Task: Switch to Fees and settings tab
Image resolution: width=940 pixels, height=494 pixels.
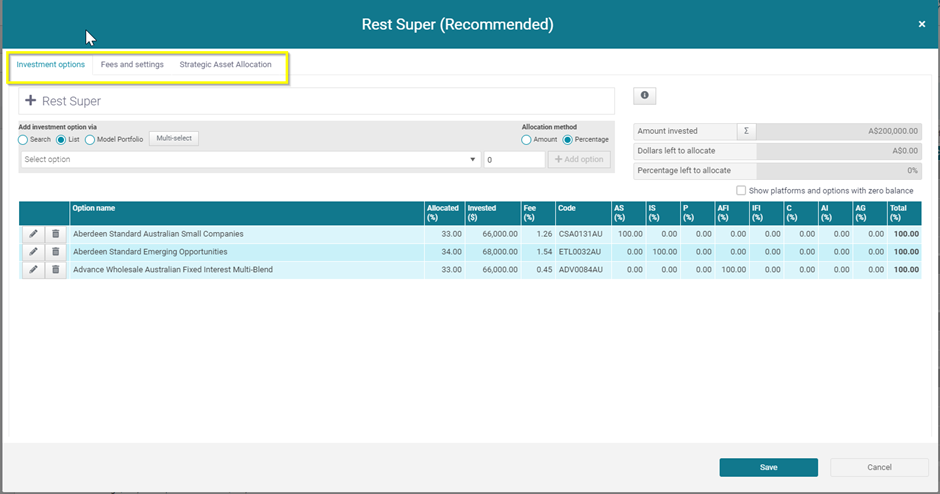Action: (x=132, y=64)
